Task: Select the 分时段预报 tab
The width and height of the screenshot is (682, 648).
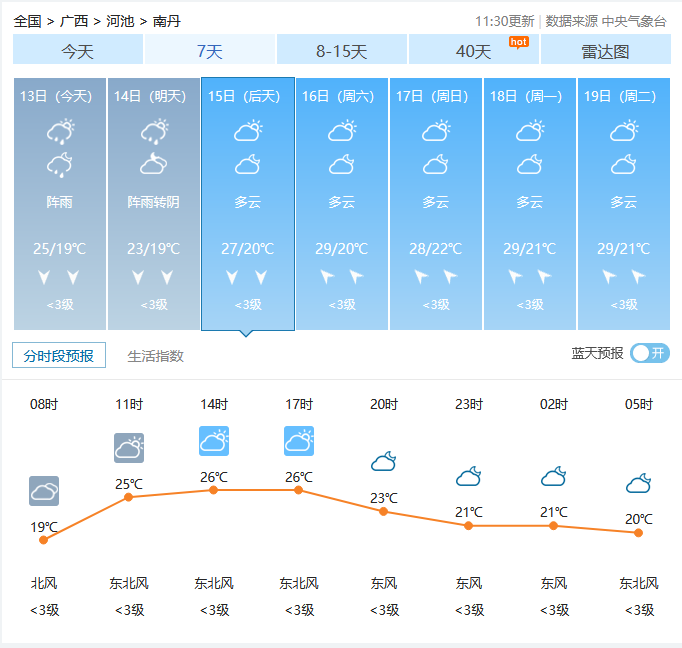Action: pyautogui.click(x=59, y=355)
